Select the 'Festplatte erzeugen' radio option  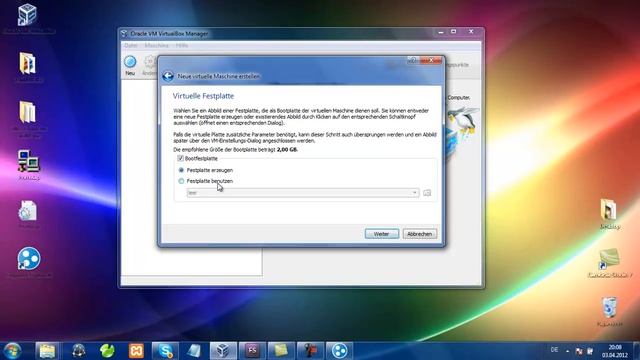click(181, 170)
